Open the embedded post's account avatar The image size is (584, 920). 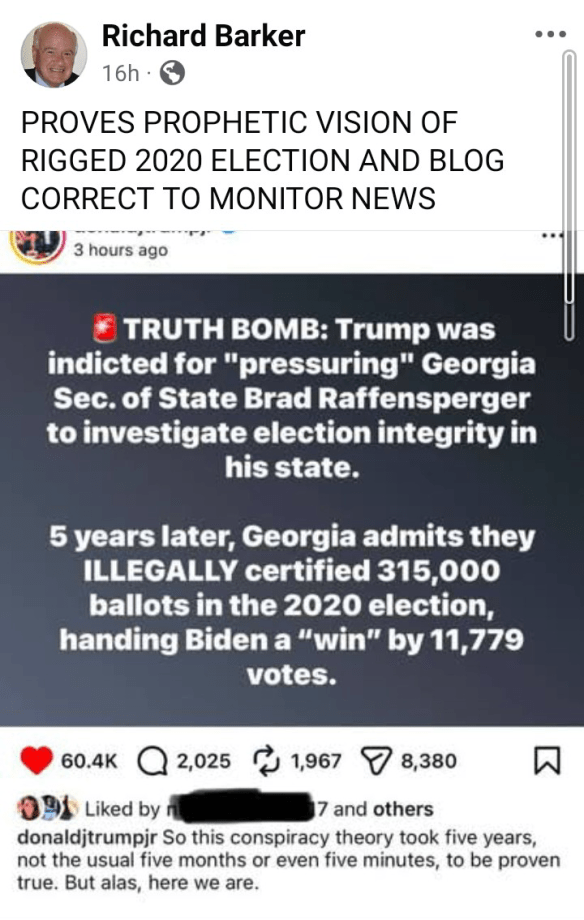tap(39, 246)
